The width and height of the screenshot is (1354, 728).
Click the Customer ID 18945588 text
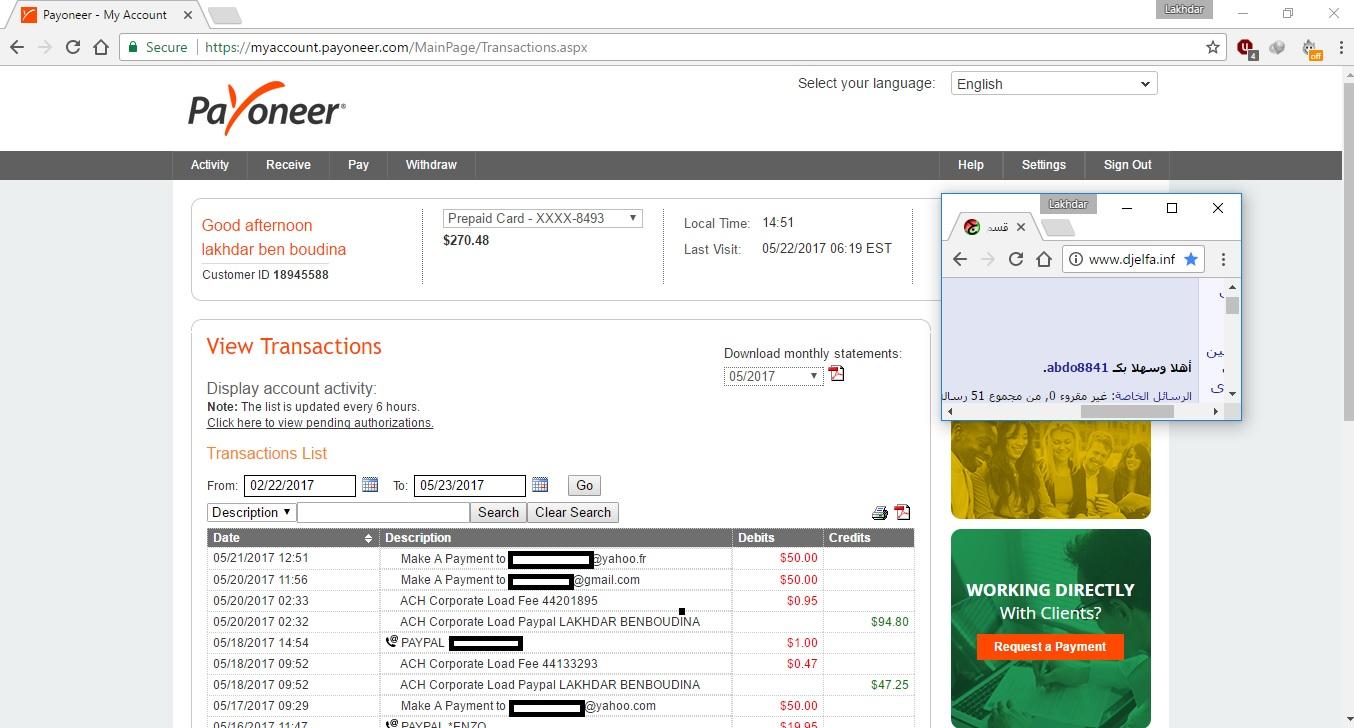[265, 275]
